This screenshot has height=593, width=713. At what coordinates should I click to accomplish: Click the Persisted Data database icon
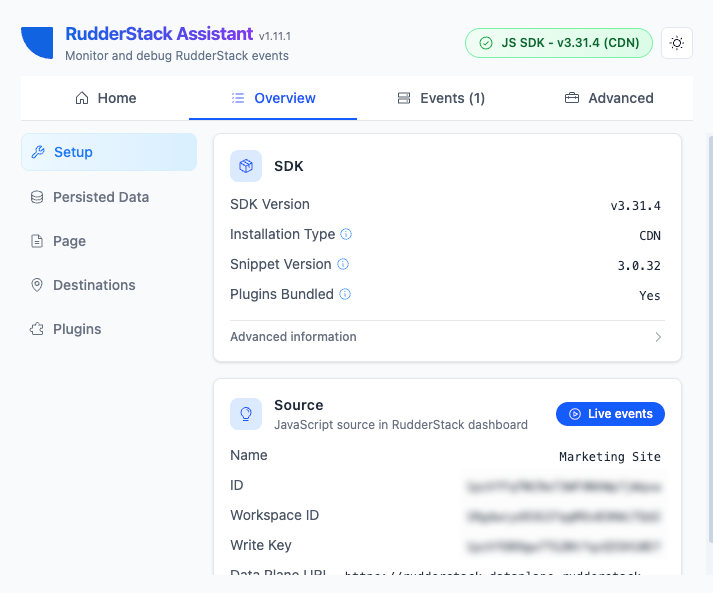pyautogui.click(x=37, y=197)
